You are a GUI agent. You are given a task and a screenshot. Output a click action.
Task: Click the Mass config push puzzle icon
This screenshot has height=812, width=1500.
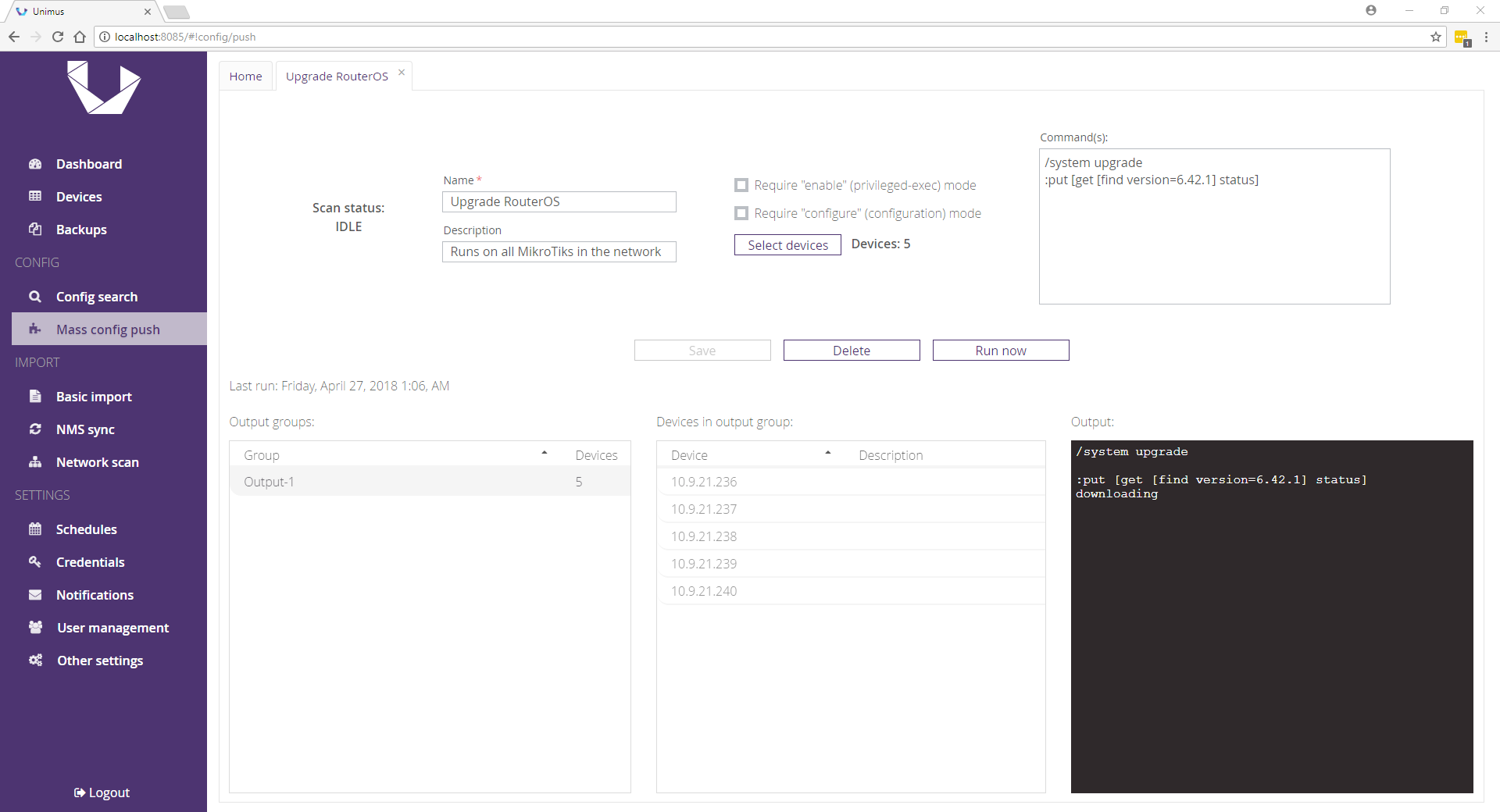pos(35,329)
